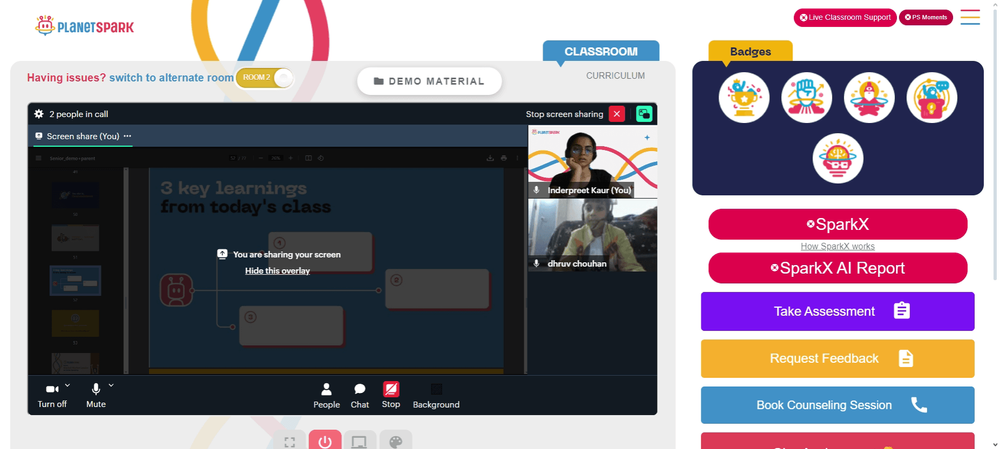Image resolution: width=1000 pixels, height=449 pixels.
Task: Select the brain lightbulb badge
Action: [837, 158]
